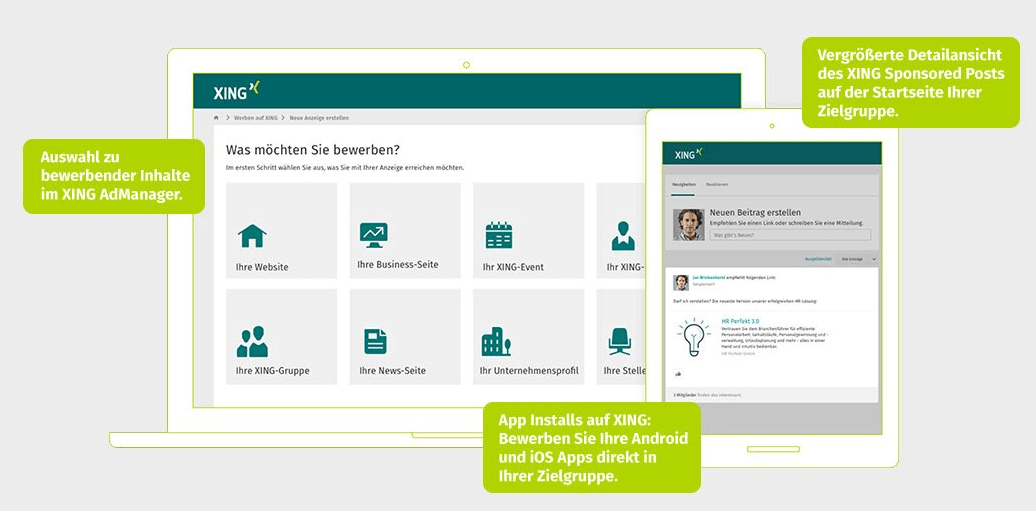This screenshot has height=511, width=1036.
Task: Choose the calendar icon for Ihr XING-Event
Action: tap(499, 235)
